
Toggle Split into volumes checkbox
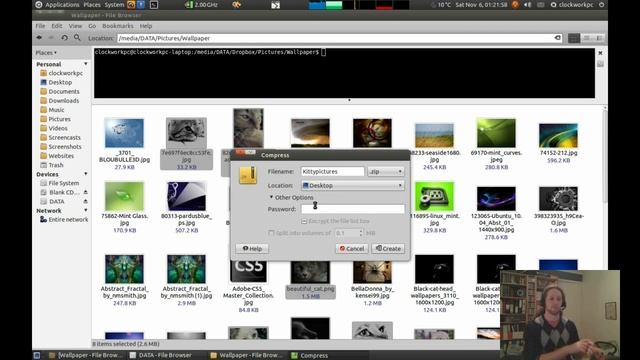(271, 233)
